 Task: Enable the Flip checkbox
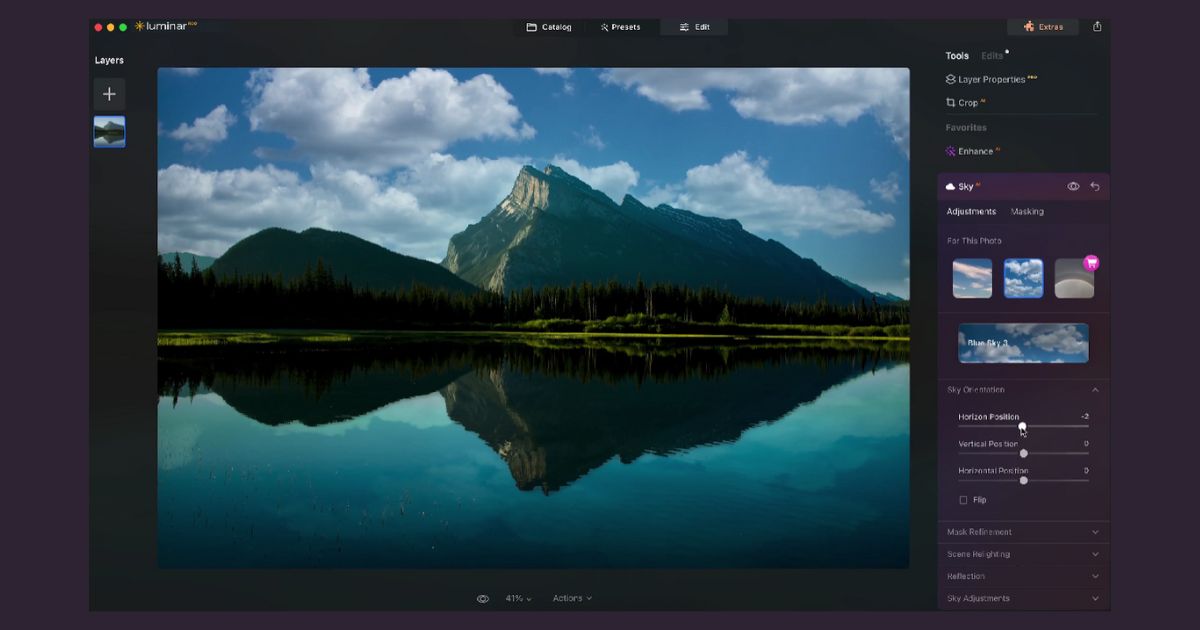click(963, 500)
